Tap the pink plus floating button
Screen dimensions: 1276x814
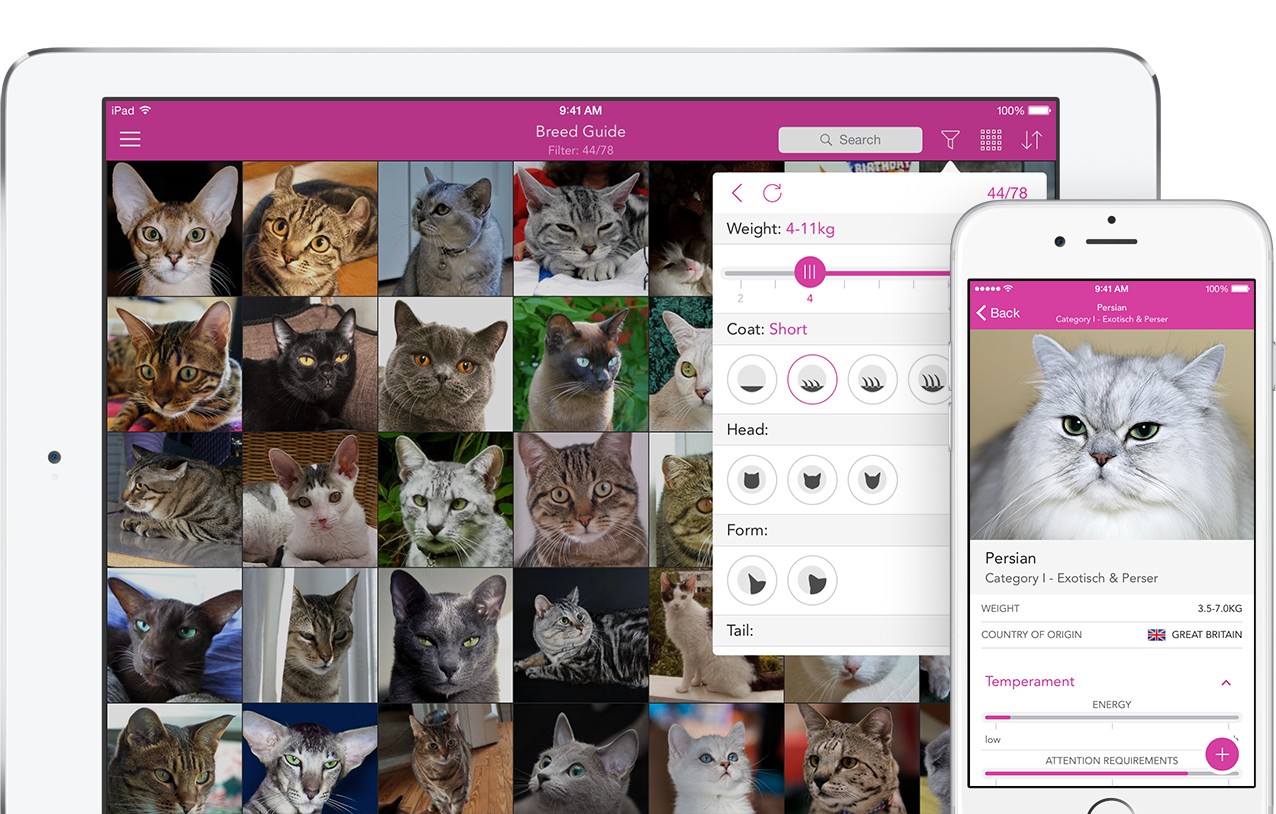pos(1222,754)
